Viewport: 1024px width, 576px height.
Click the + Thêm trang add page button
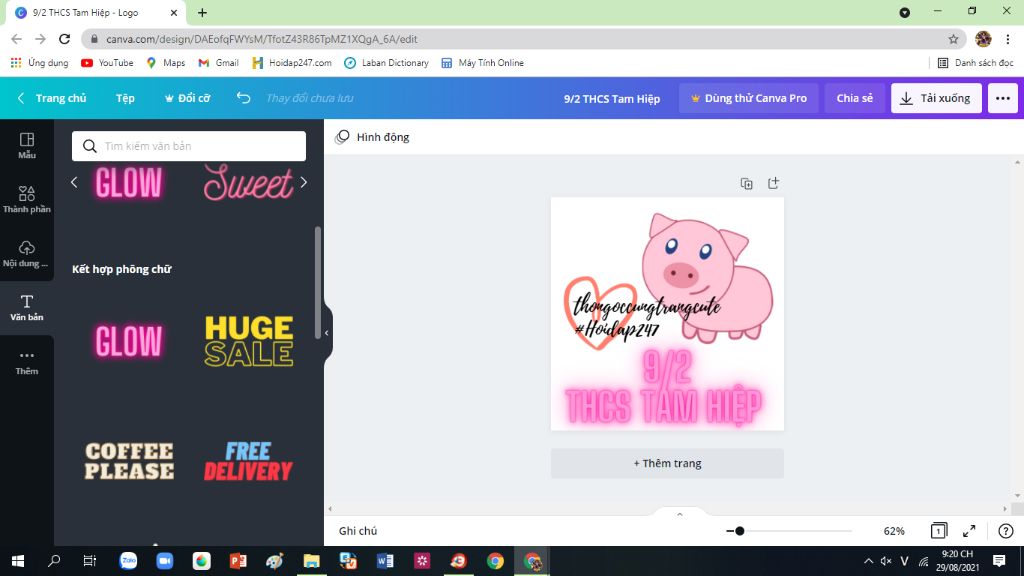[x=667, y=463]
